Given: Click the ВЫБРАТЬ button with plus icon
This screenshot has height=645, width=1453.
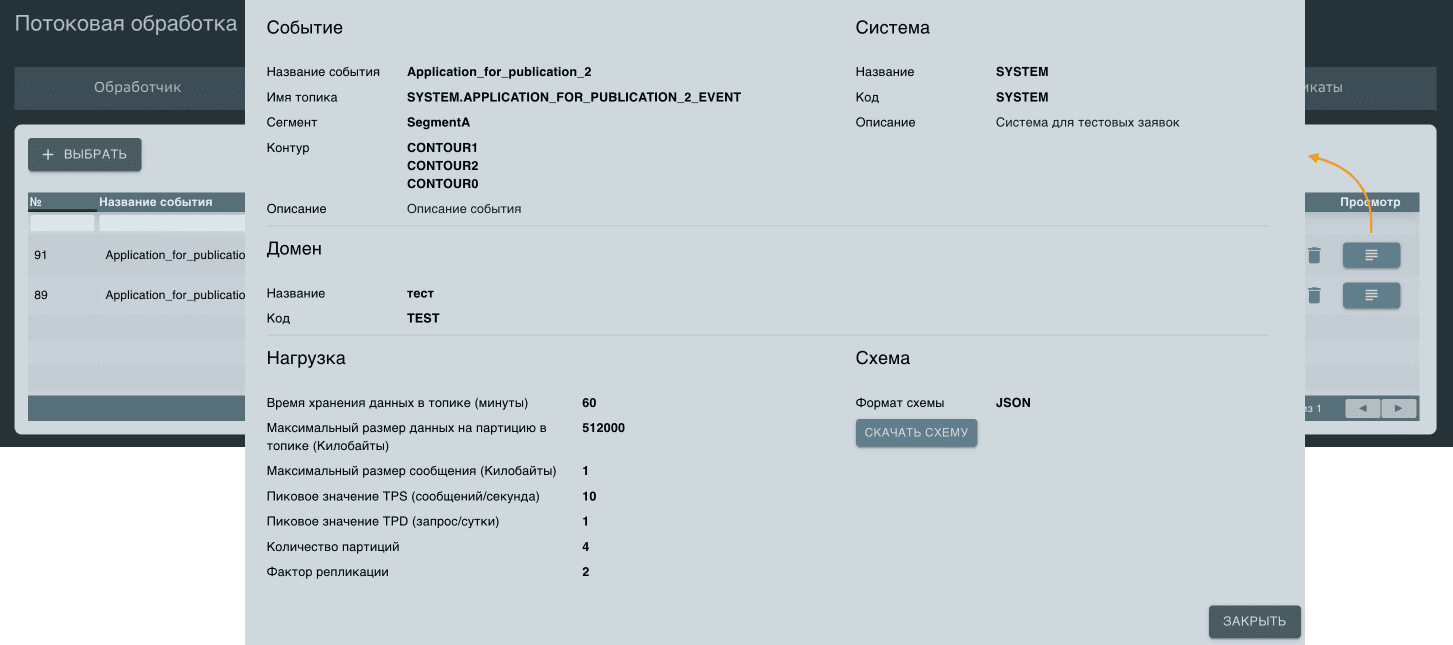Looking at the screenshot, I should click(85, 155).
